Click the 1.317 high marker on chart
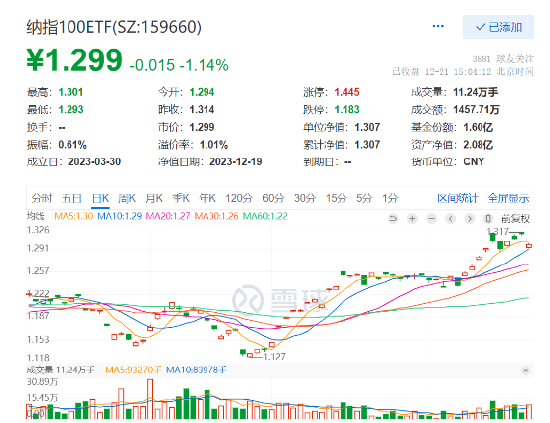 click(x=498, y=231)
